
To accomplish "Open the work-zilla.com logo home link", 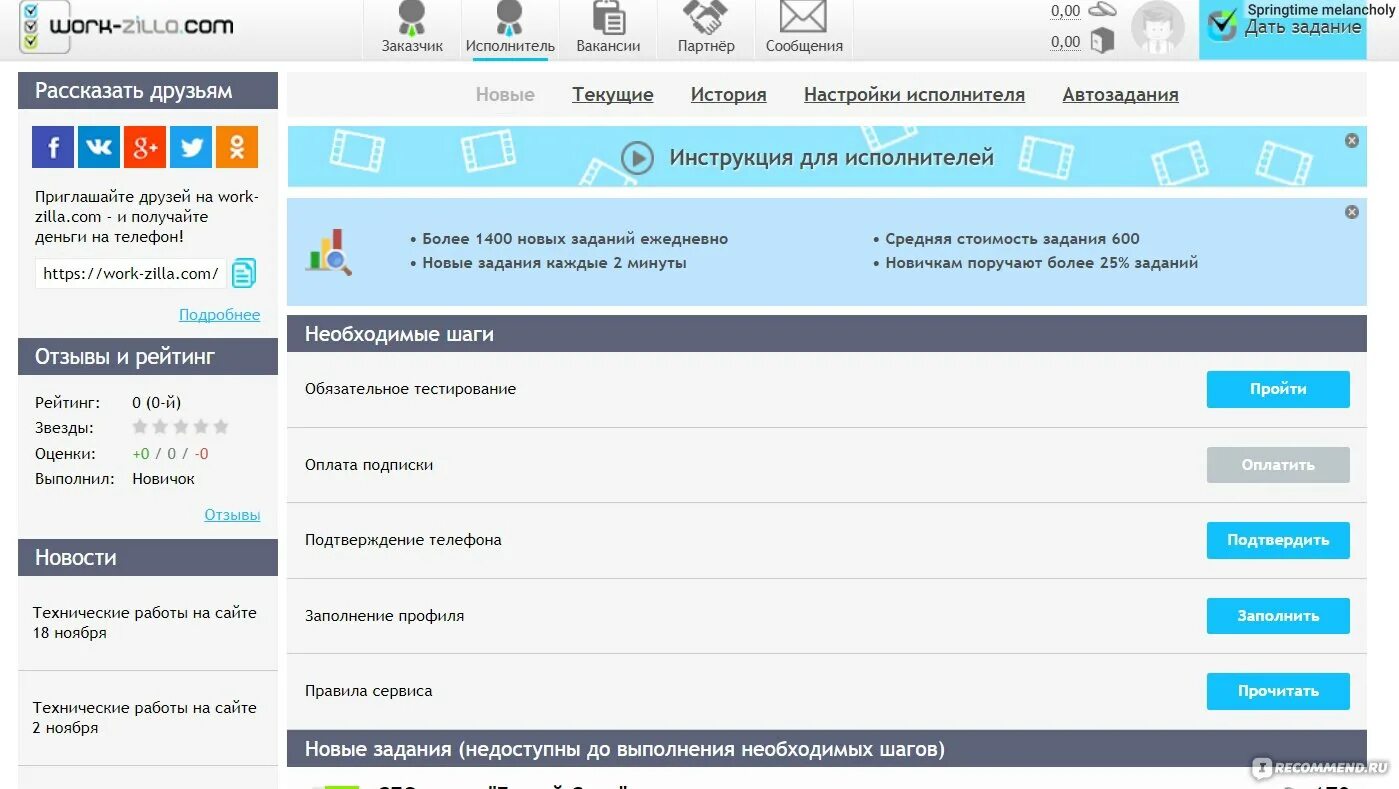I will 127,27.
